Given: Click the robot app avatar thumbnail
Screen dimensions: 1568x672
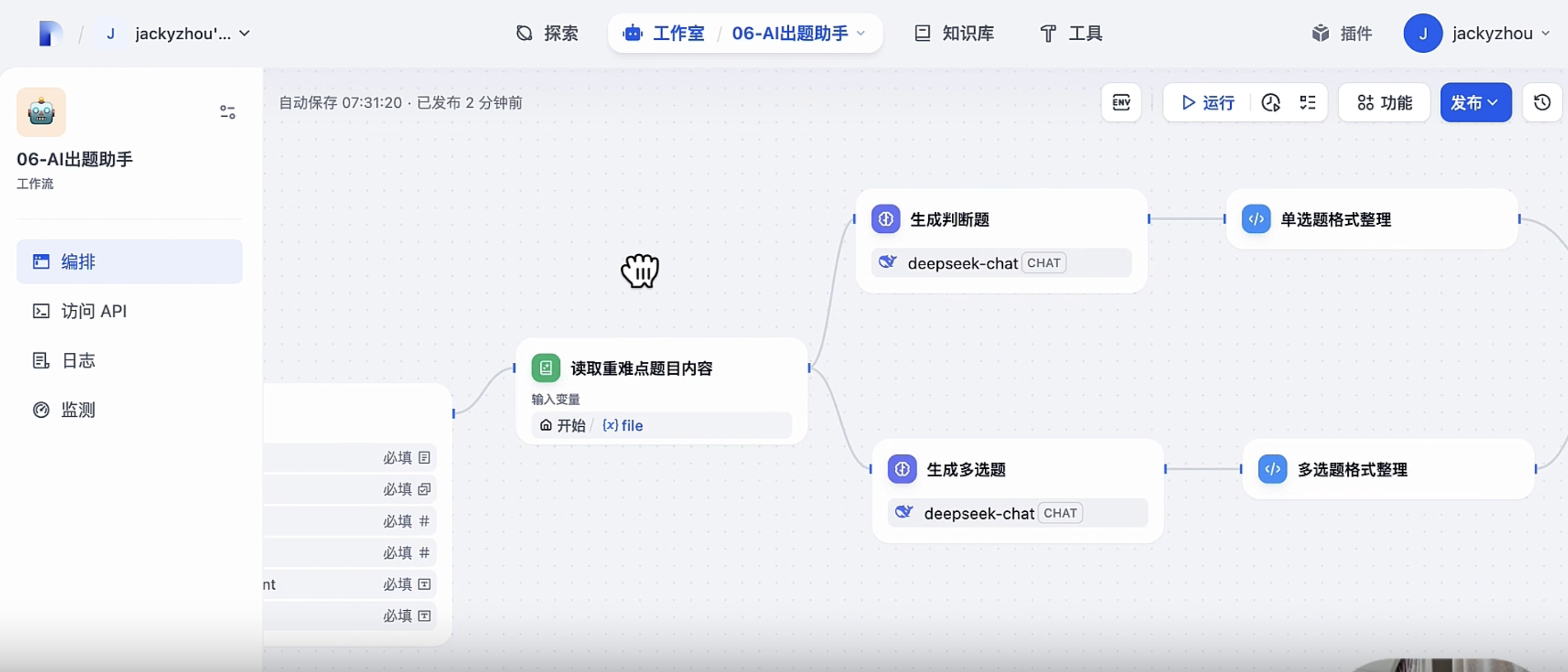Looking at the screenshot, I should pyautogui.click(x=41, y=112).
